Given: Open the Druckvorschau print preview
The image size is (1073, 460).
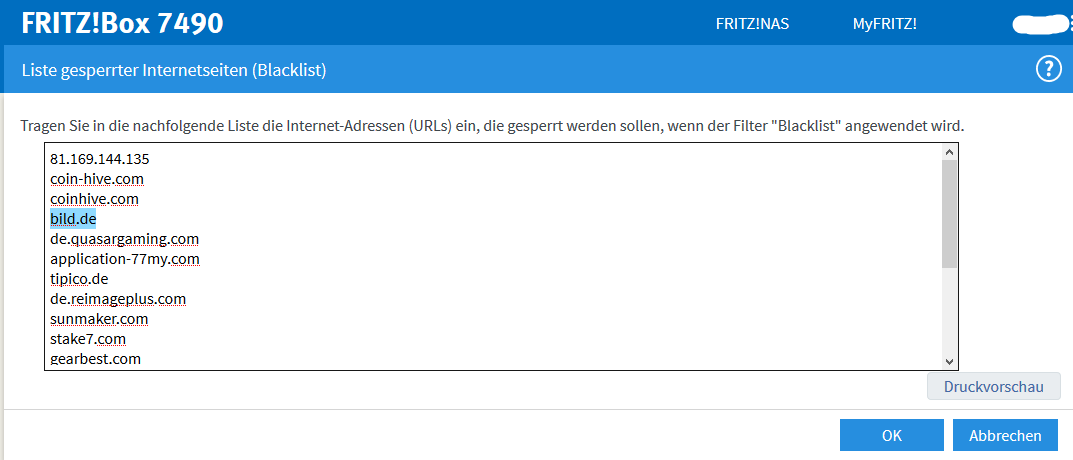Looking at the screenshot, I should coord(993,386).
